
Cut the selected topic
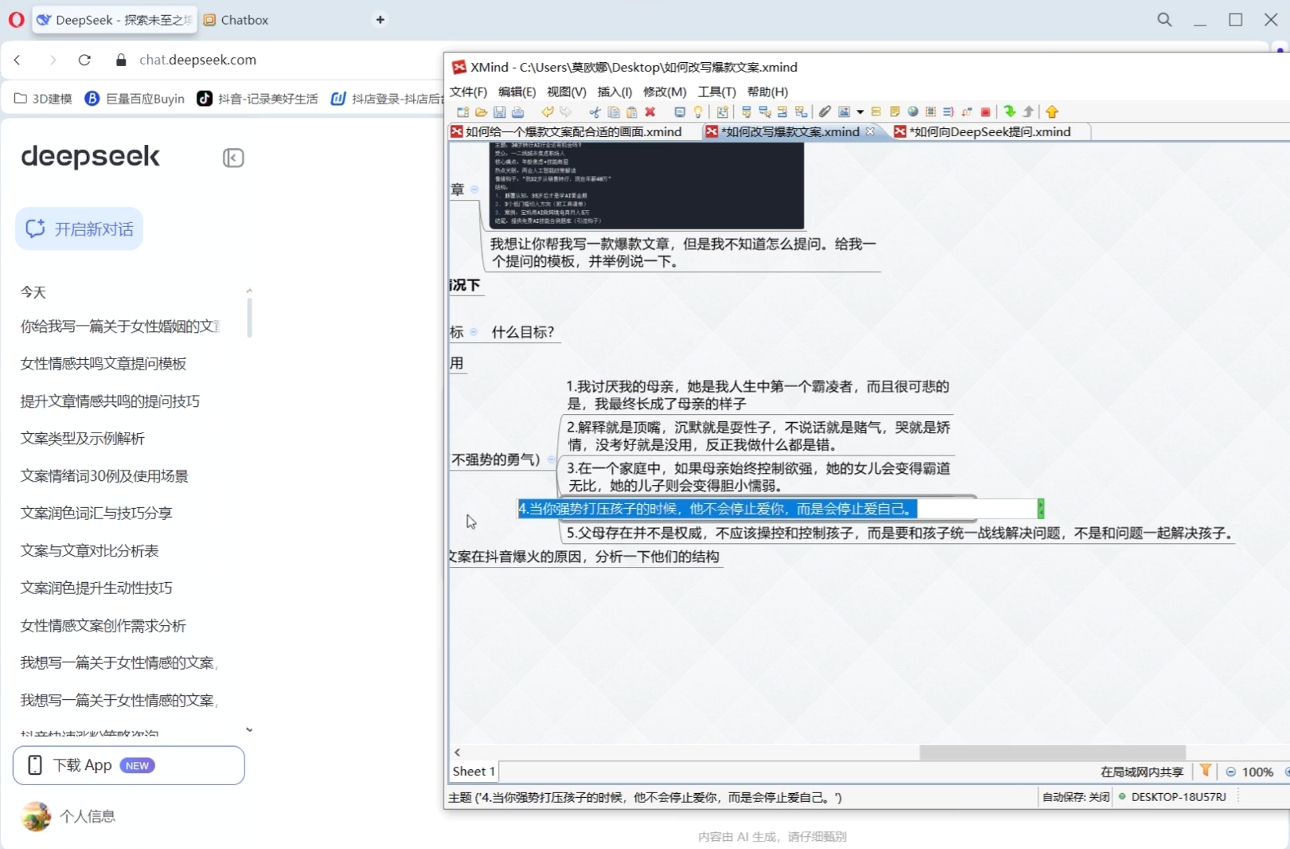click(x=596, y=112)
